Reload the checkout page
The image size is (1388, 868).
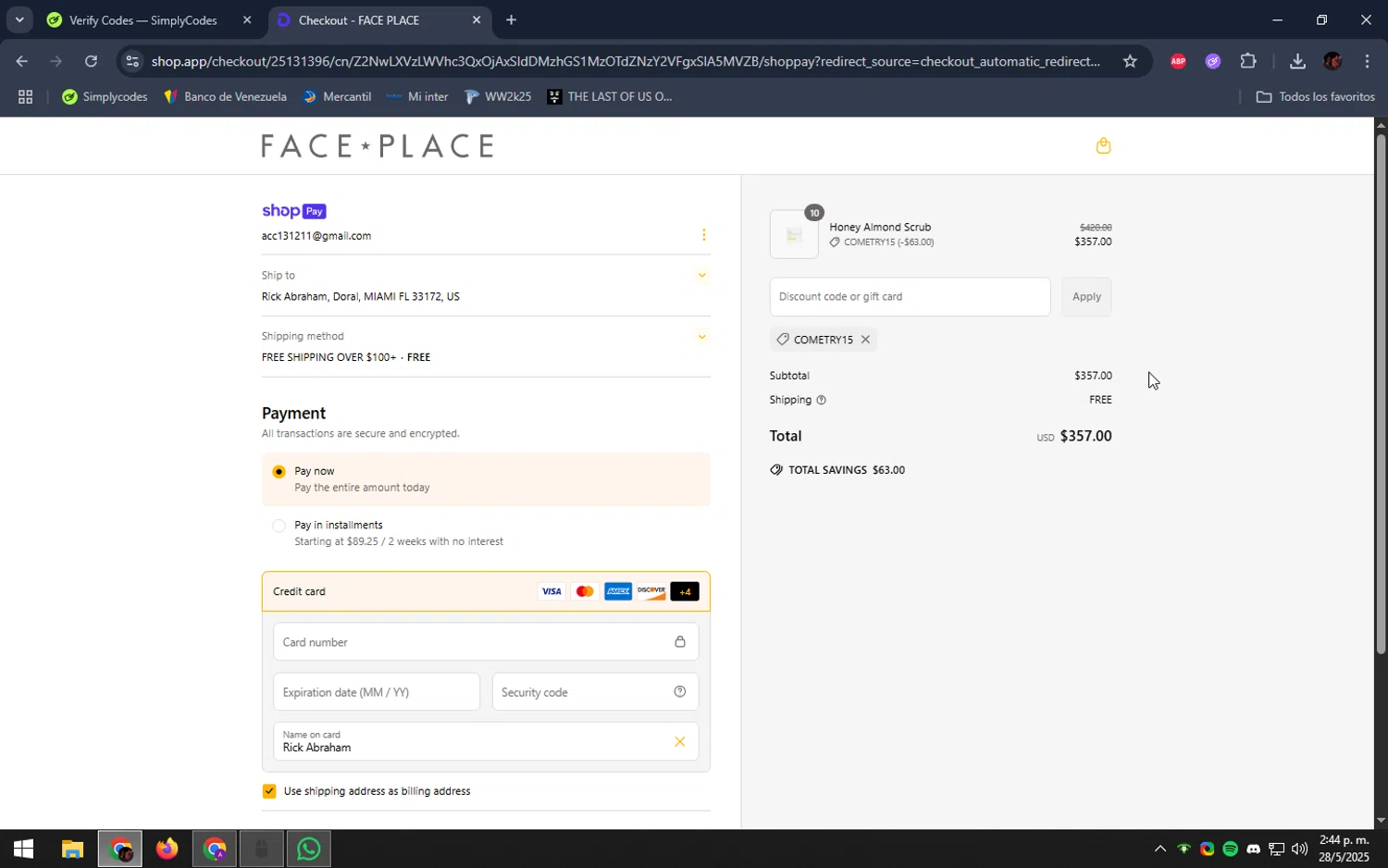[x=91, y=61]
